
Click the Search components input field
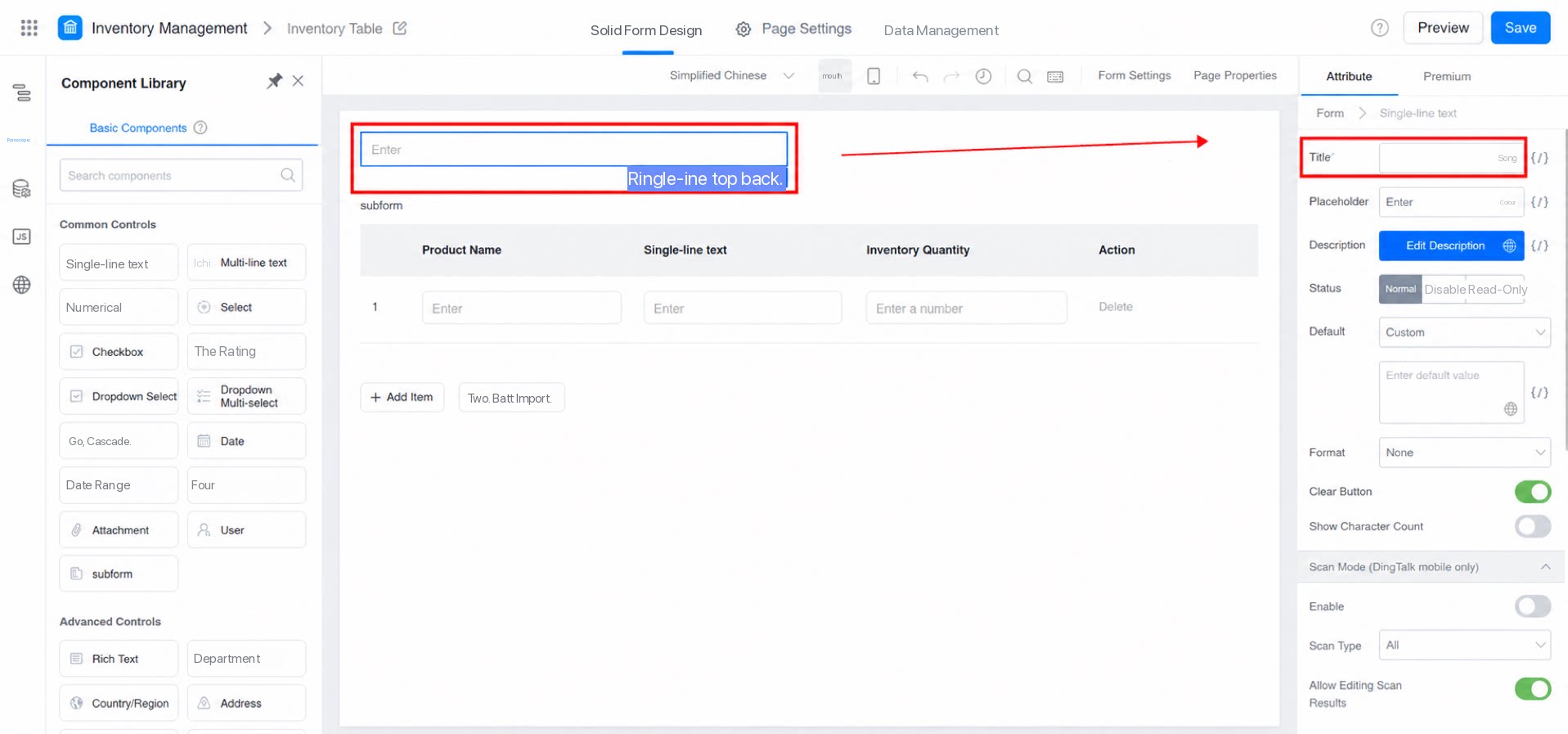click(181, 175)
